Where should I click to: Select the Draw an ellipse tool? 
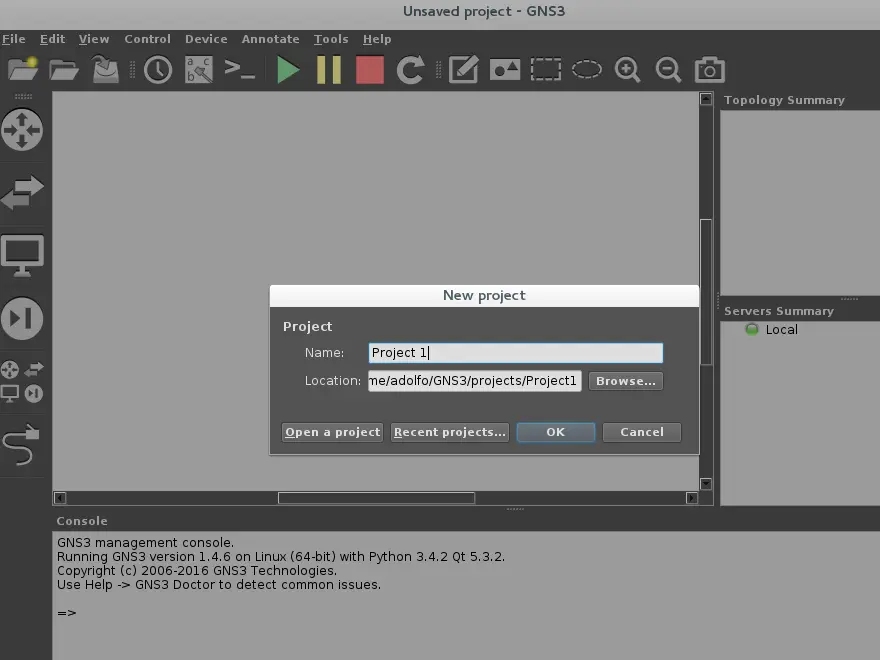click(x=586, y=70)
